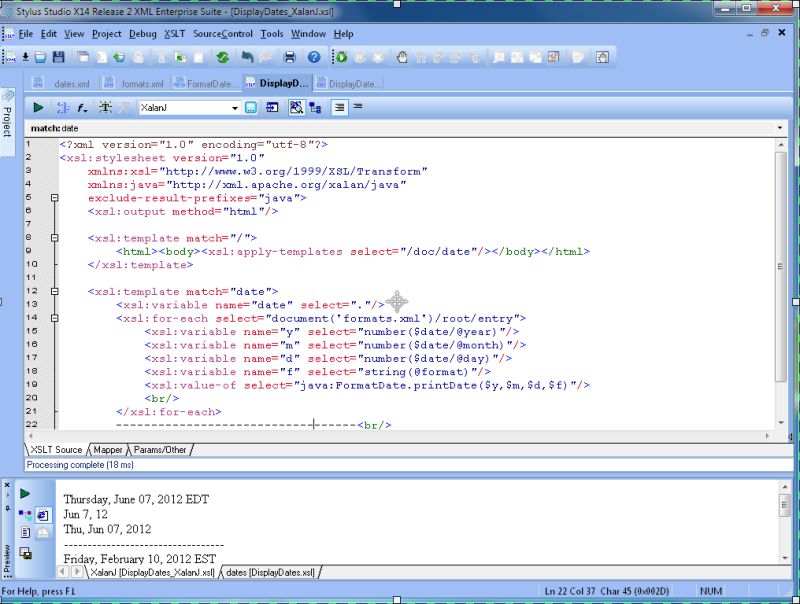Image resolution: width=800 pixels, height=604 pixels.
Task: Expand the match:date breadcrumb dropdown arrow
Action: 780,127
